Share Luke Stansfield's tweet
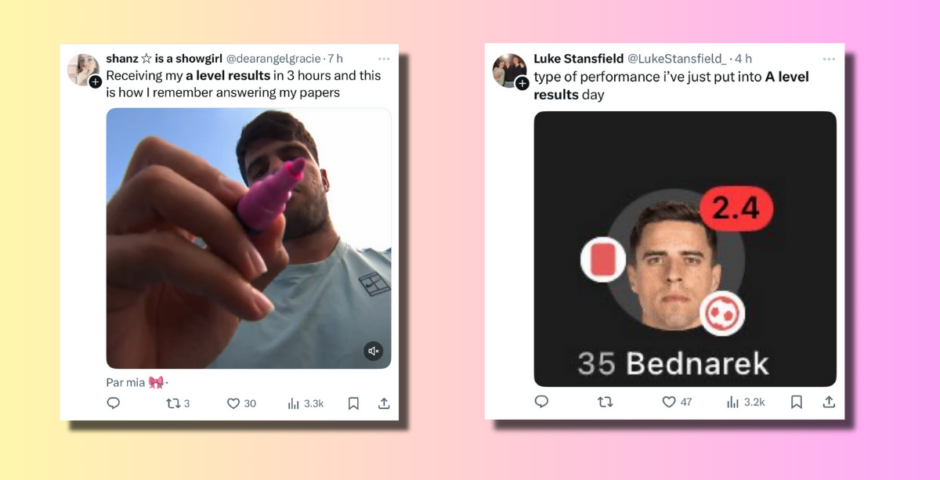Image resolution: width=940 pixels, height=480 pixels. 829,401
